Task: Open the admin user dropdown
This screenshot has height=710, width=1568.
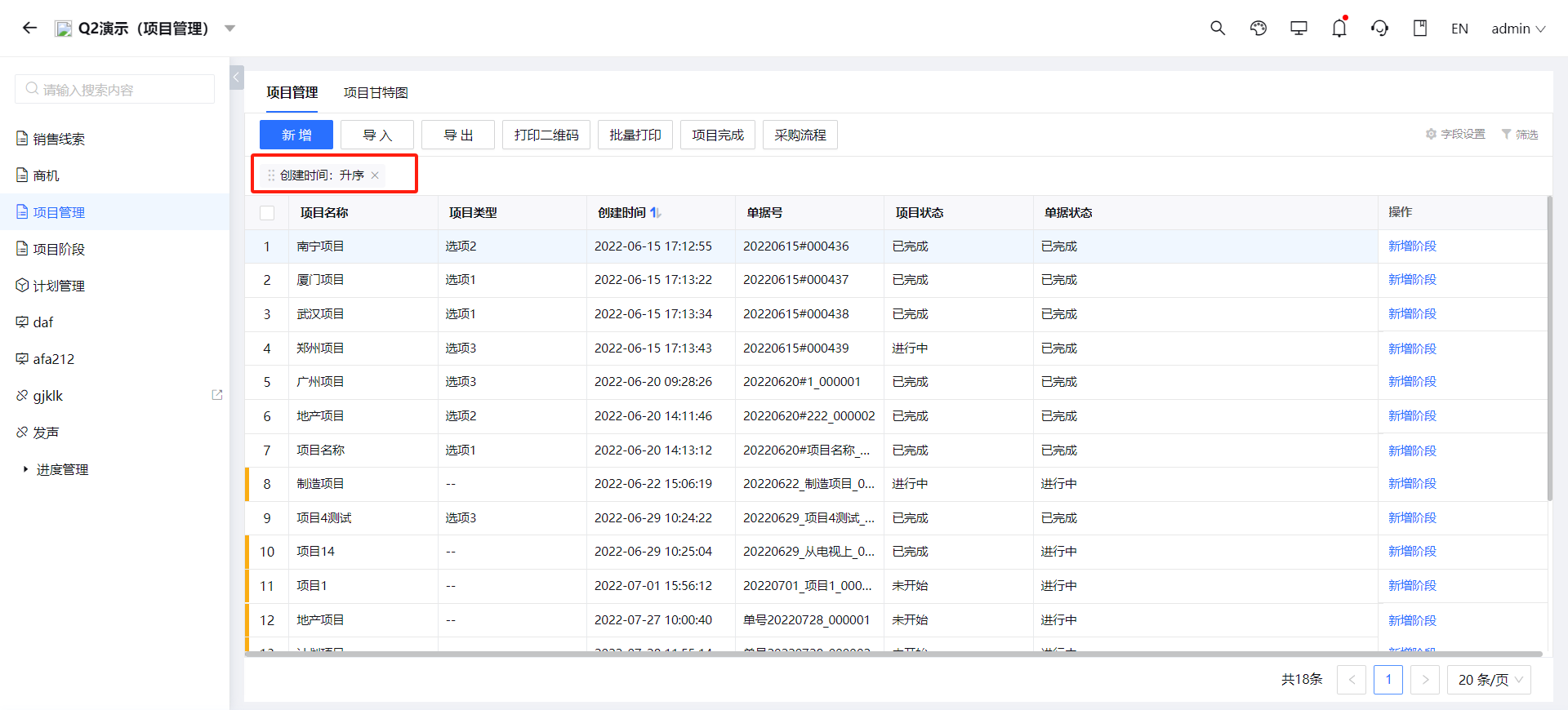Action: [1518, 29]
